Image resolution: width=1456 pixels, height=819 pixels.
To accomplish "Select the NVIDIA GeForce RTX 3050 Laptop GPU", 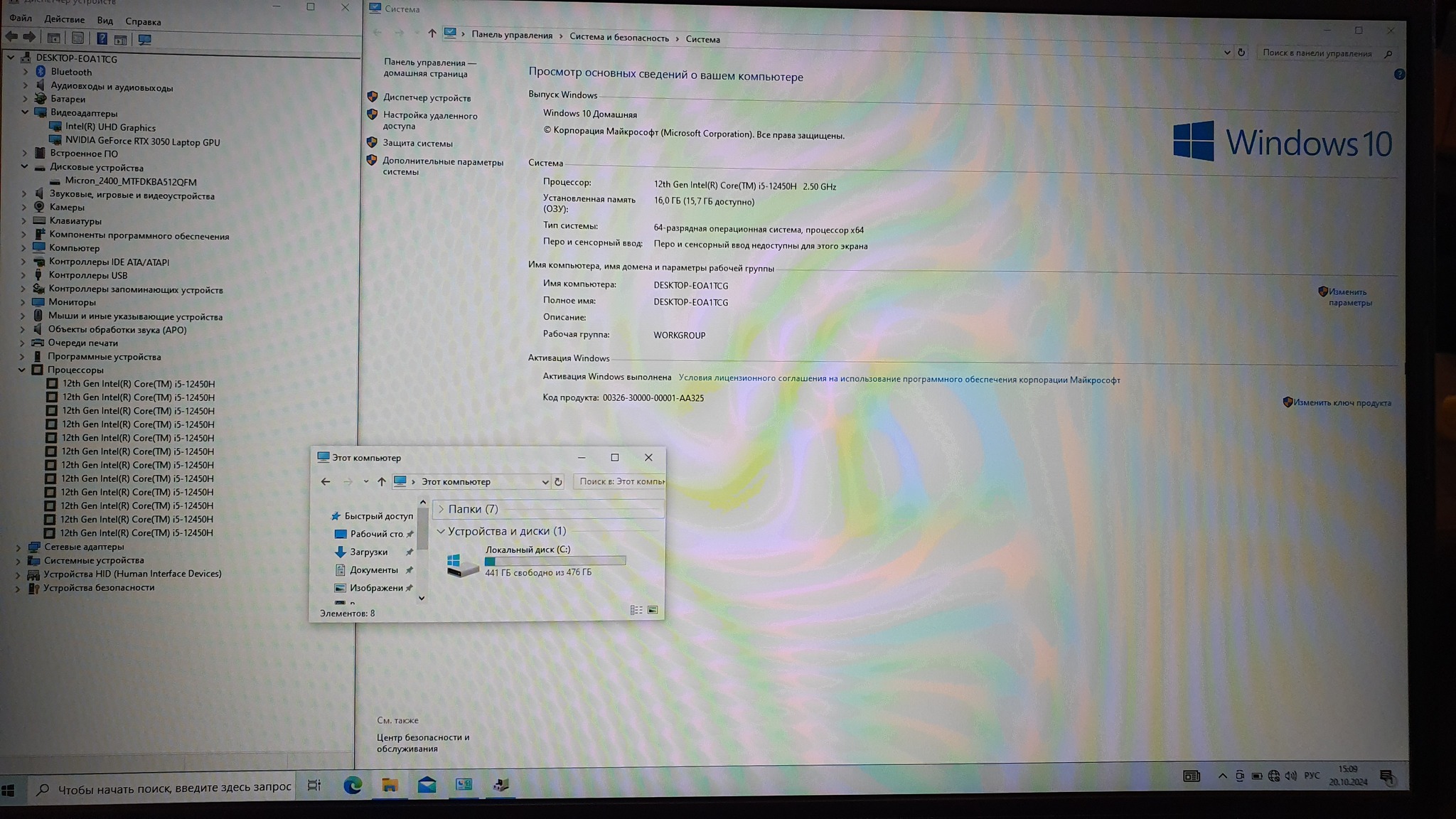I will 142,141.
